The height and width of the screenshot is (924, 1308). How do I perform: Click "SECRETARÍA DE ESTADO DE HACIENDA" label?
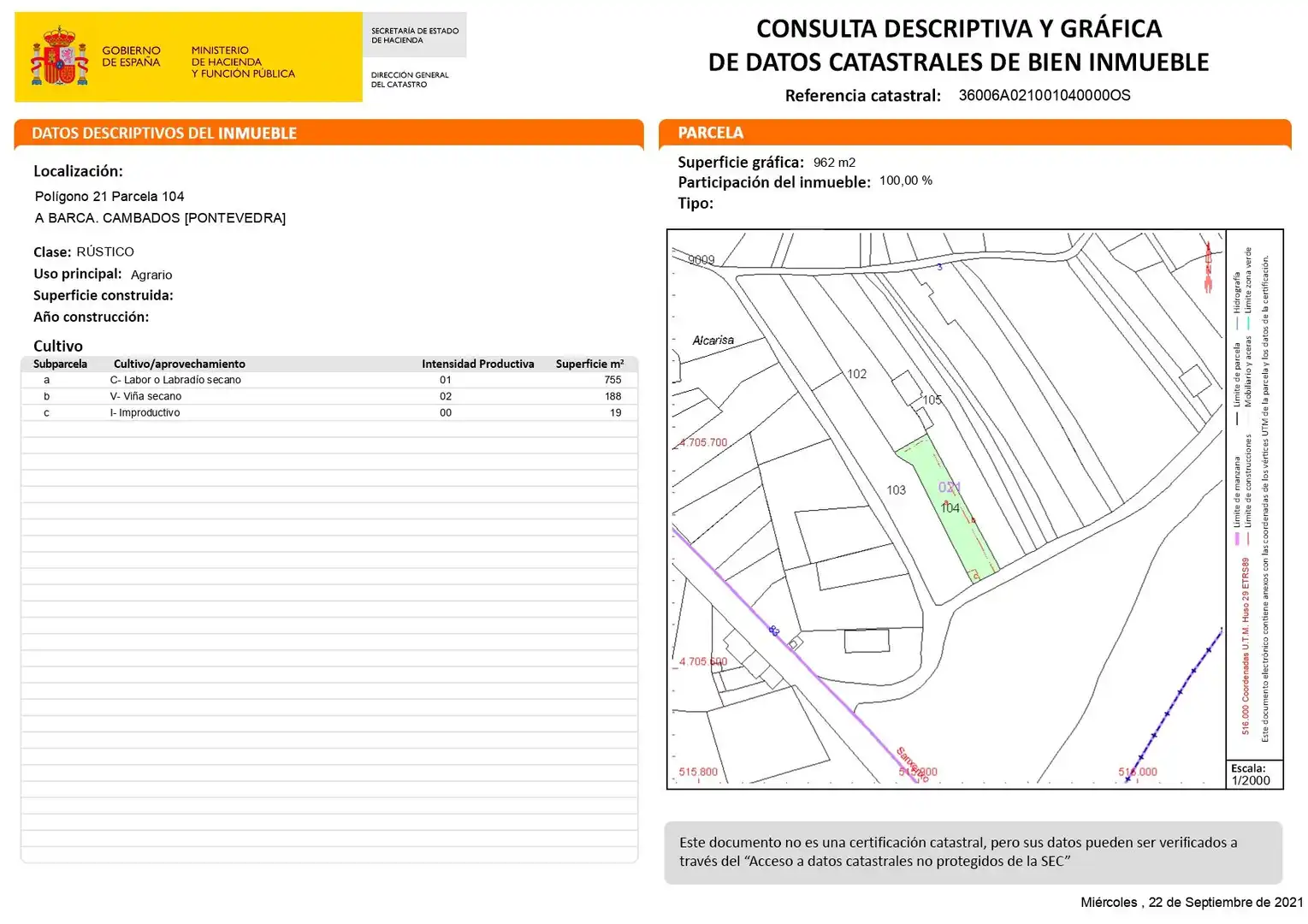(x=415, y=35)
